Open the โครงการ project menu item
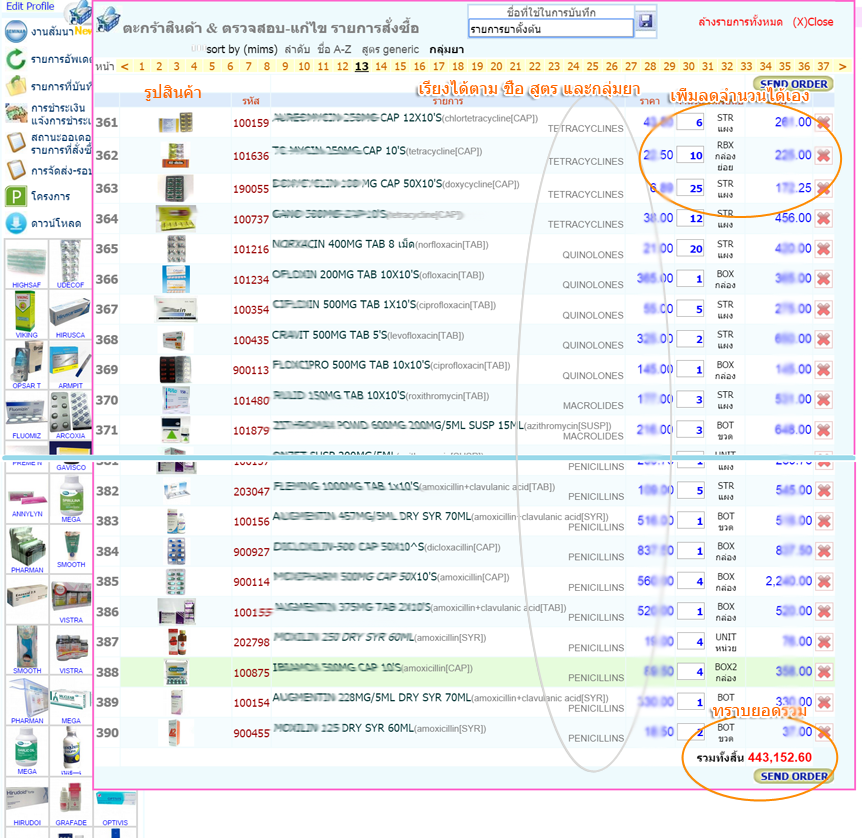862x838 pixels. (51, 196)
